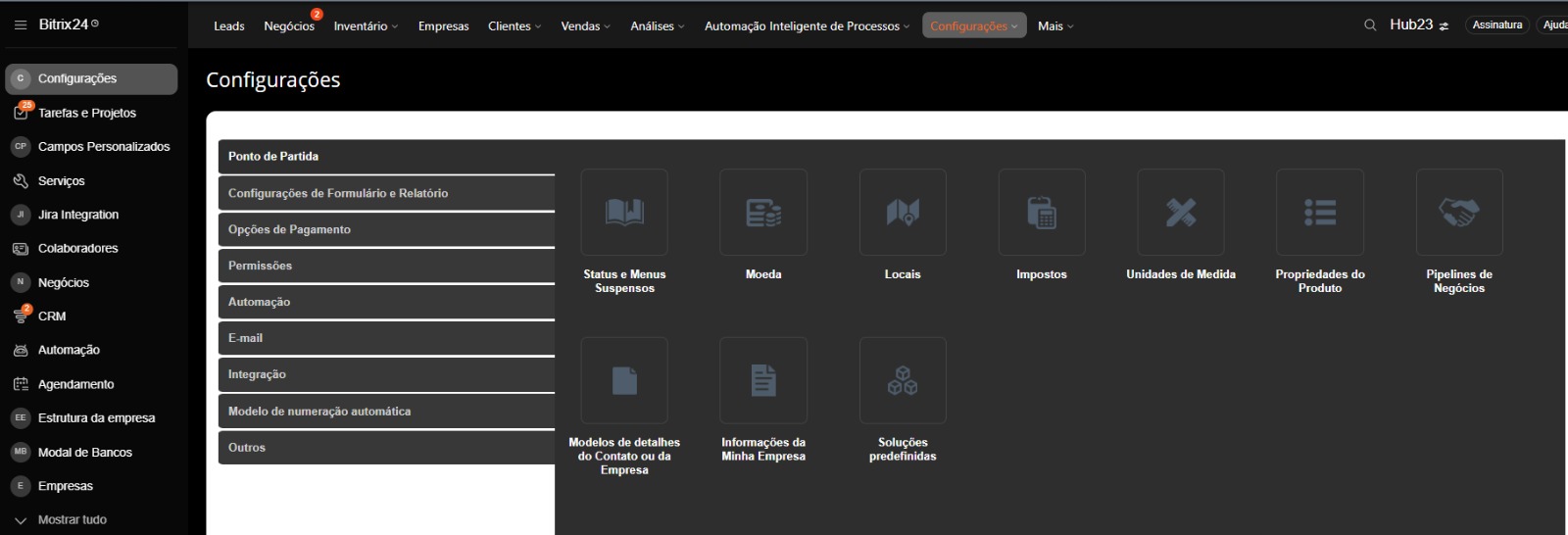
Task: Toggle the hamburger menu beside Bitrix24
Action: click(x=21, y=25)
